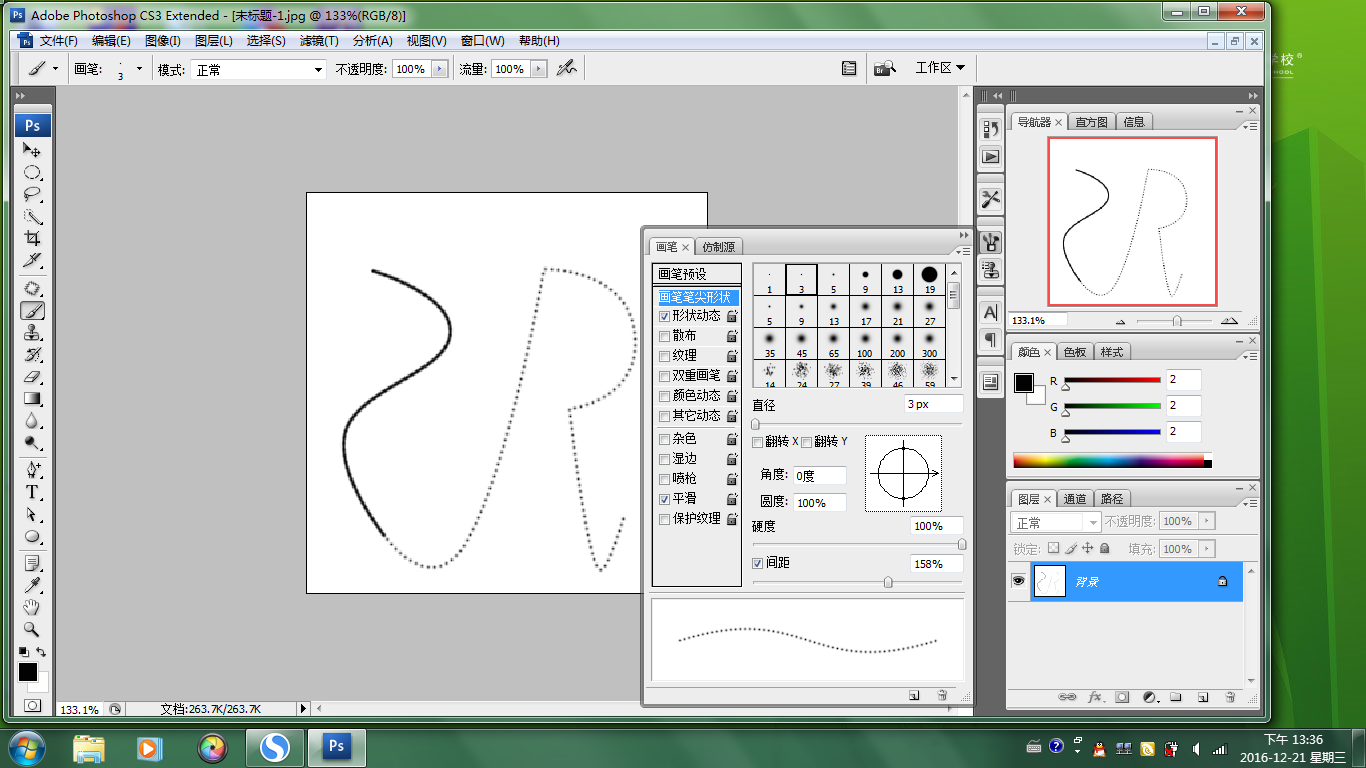The width and height of the screenshot is (1366, 768).
Task: Open the Character panel icon
Action: (990, 312)
